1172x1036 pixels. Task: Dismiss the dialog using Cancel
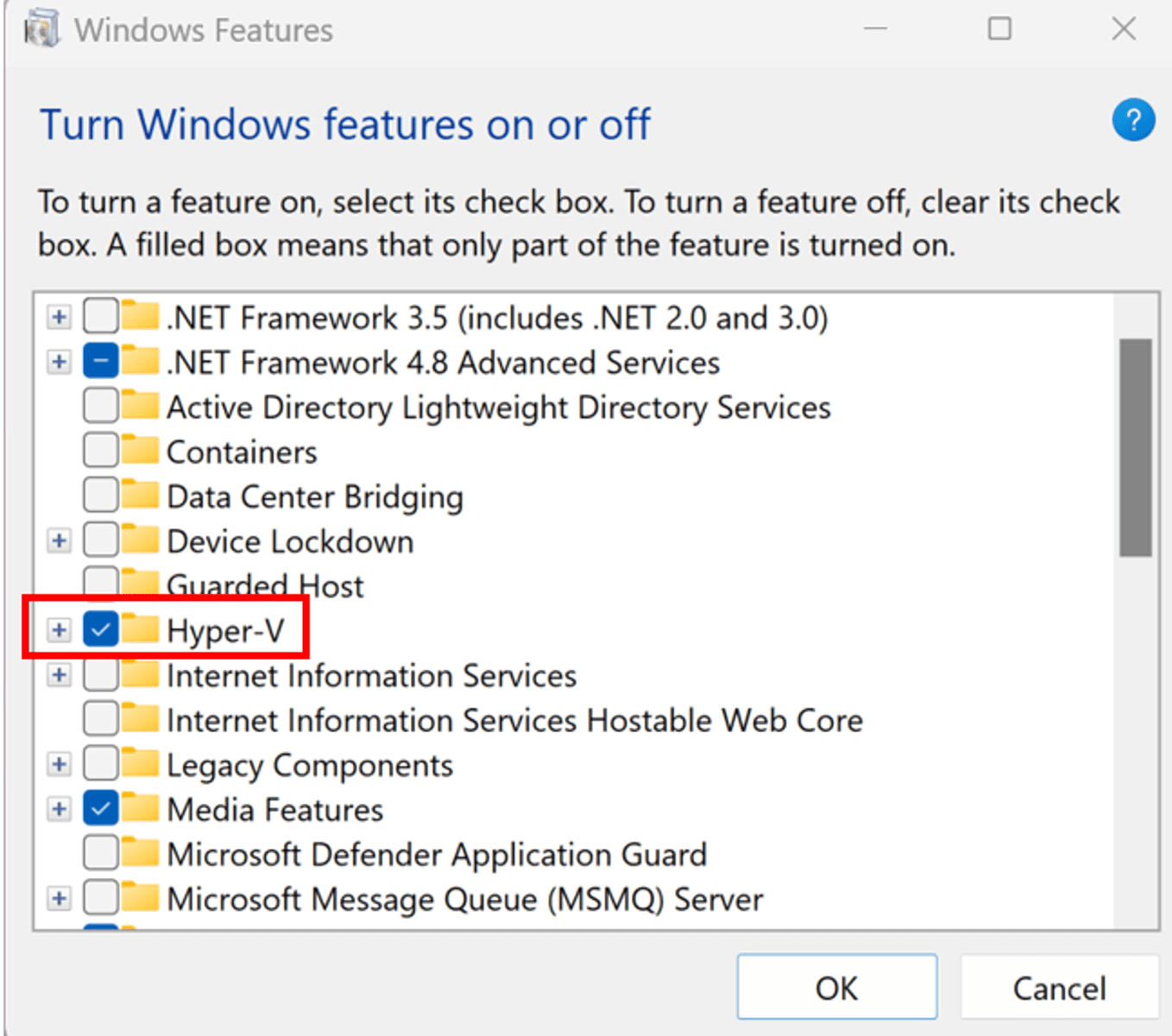point(1058,987)
